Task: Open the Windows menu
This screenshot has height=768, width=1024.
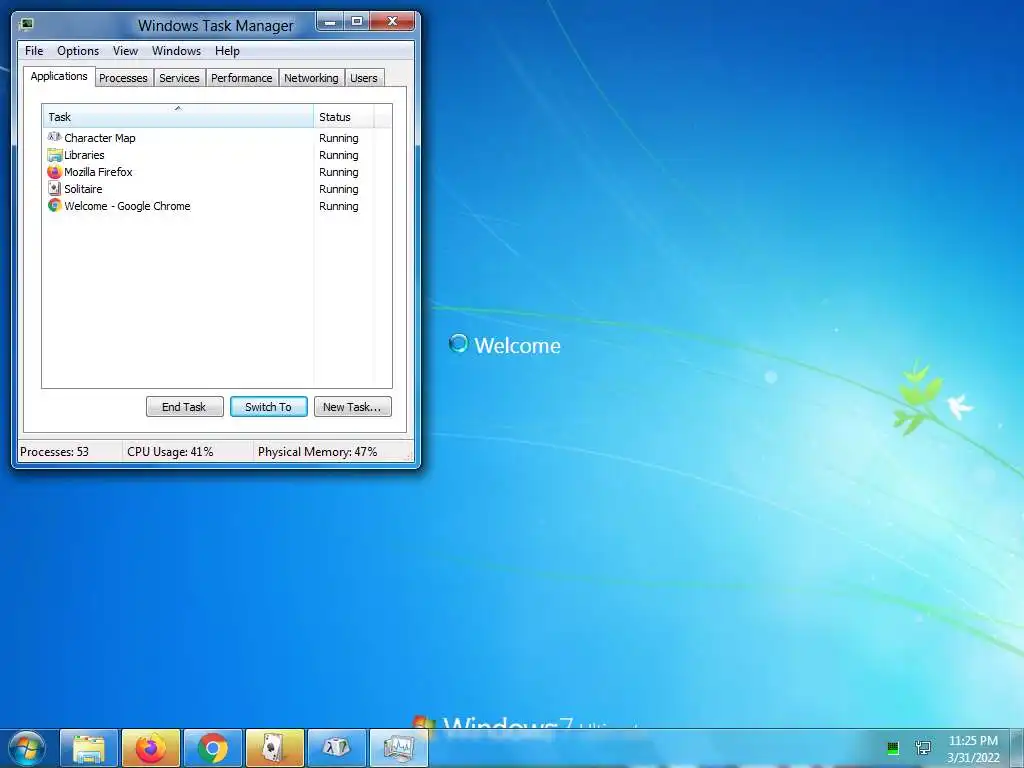Action: 176,51
